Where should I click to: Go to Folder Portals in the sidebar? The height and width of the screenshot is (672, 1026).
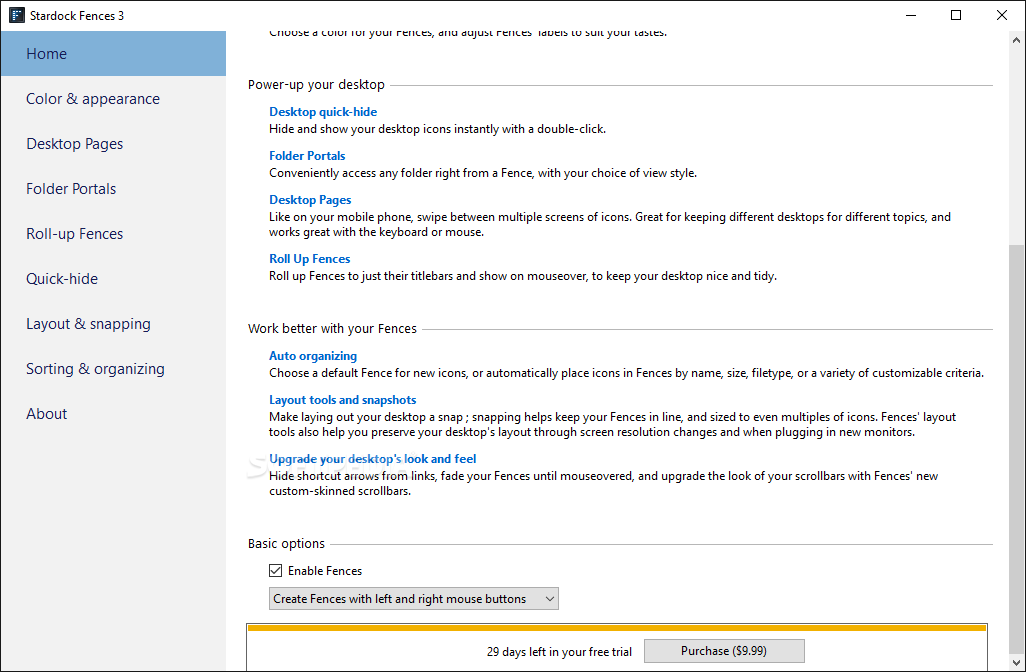pyautogui.click(x=113, y=189)
